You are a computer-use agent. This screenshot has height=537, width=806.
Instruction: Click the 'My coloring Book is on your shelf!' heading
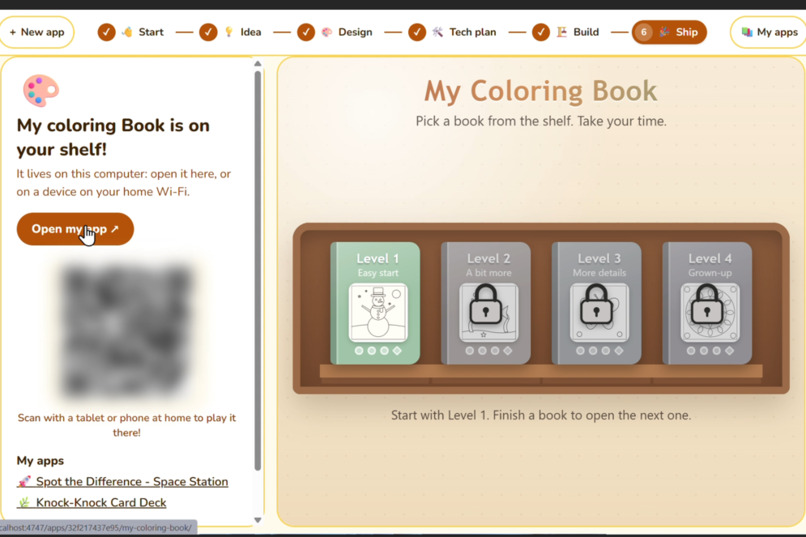(x=113, y=137)
